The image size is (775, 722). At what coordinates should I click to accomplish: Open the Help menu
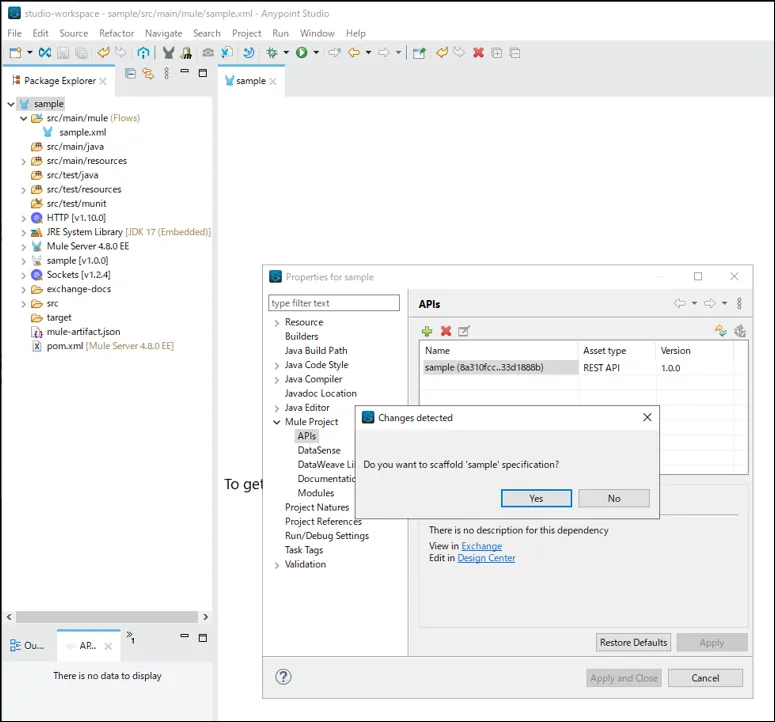tap(355, 33)
